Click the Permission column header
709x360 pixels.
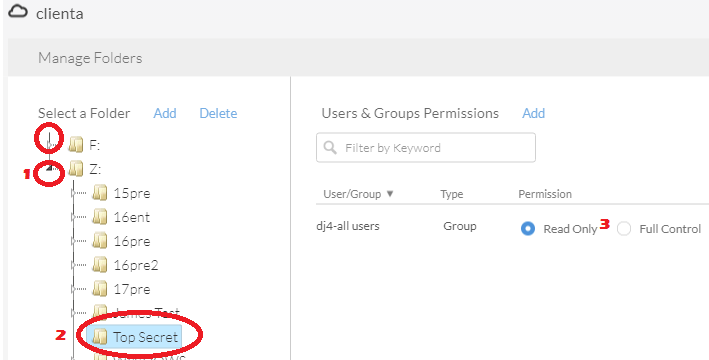point(545,194)
